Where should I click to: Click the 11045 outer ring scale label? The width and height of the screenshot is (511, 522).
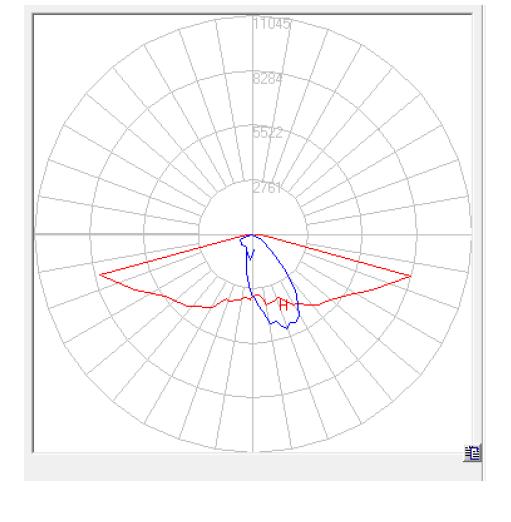(272, 24)
